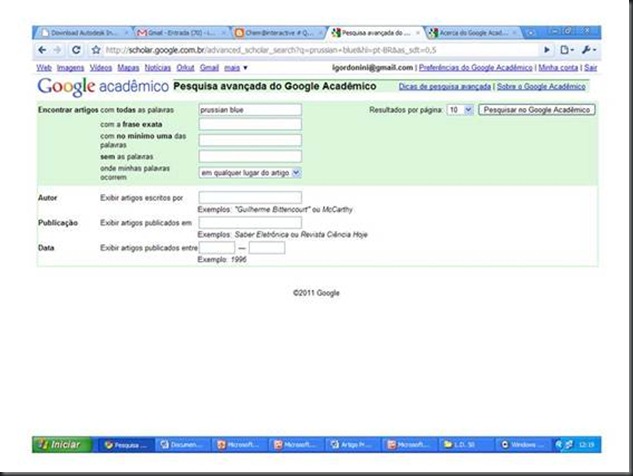Open the wrench settings menu
Viewport: 633px width, 476px height.
point(589,50)
